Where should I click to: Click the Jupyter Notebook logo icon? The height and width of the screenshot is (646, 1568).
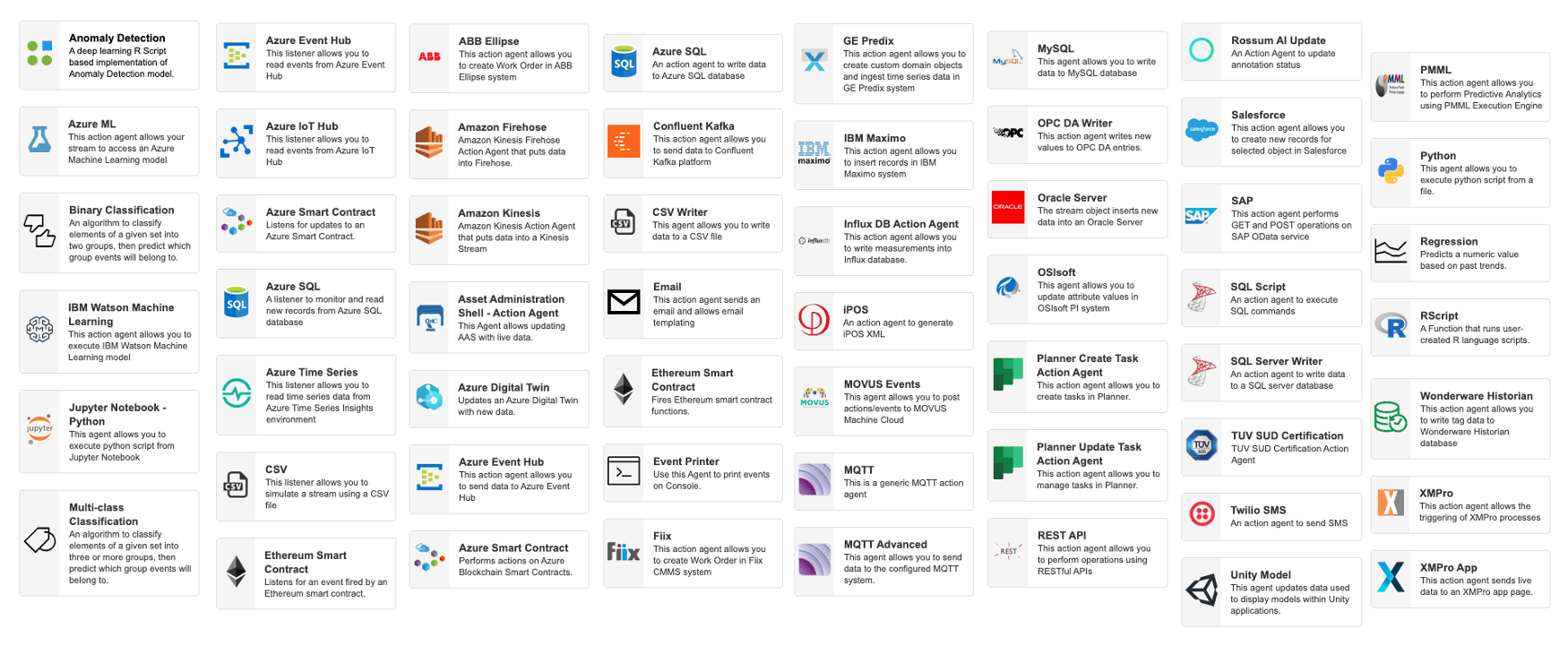(39, 428)
